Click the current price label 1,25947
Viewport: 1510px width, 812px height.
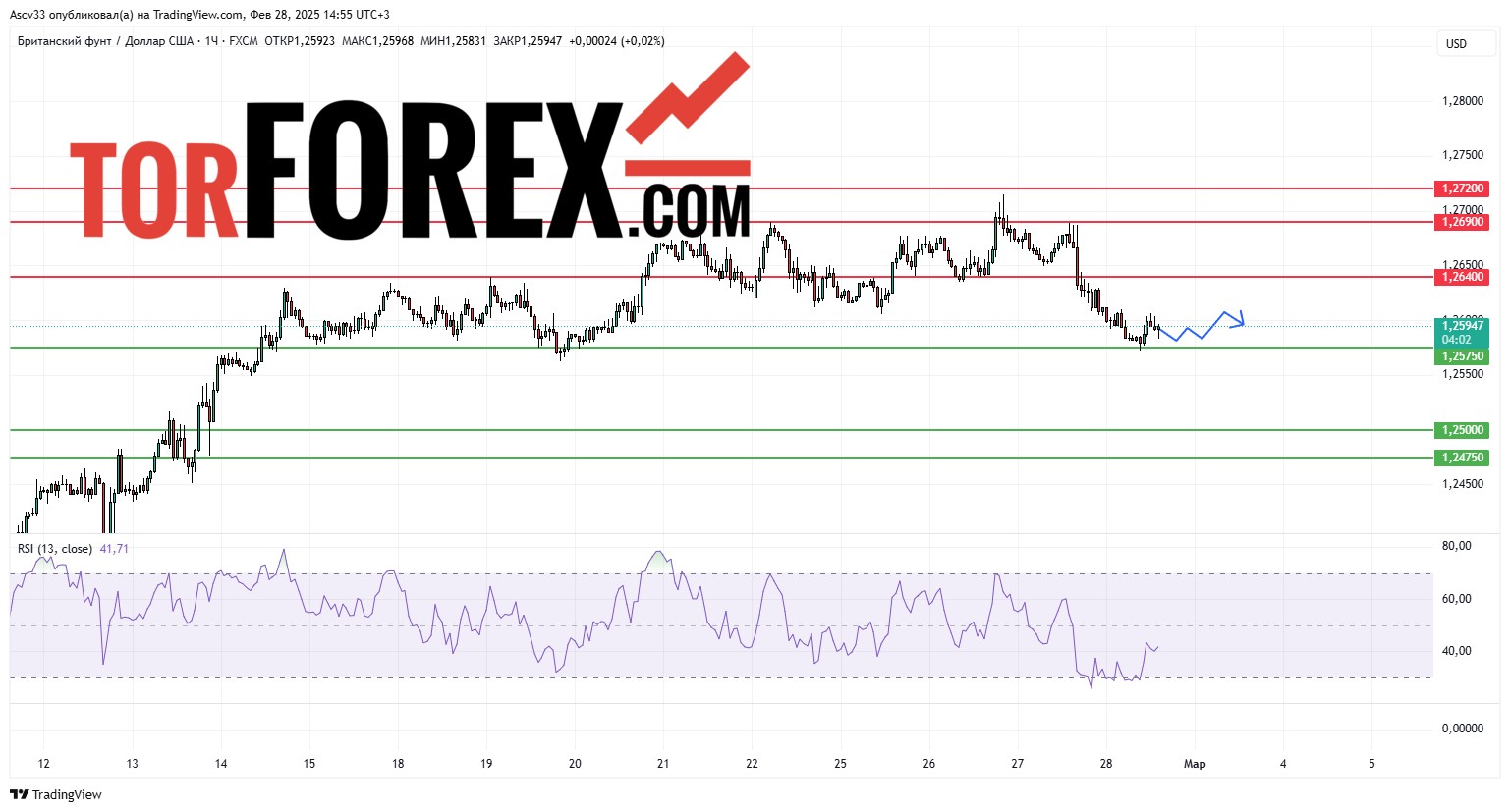click(x=1462, y=326)
